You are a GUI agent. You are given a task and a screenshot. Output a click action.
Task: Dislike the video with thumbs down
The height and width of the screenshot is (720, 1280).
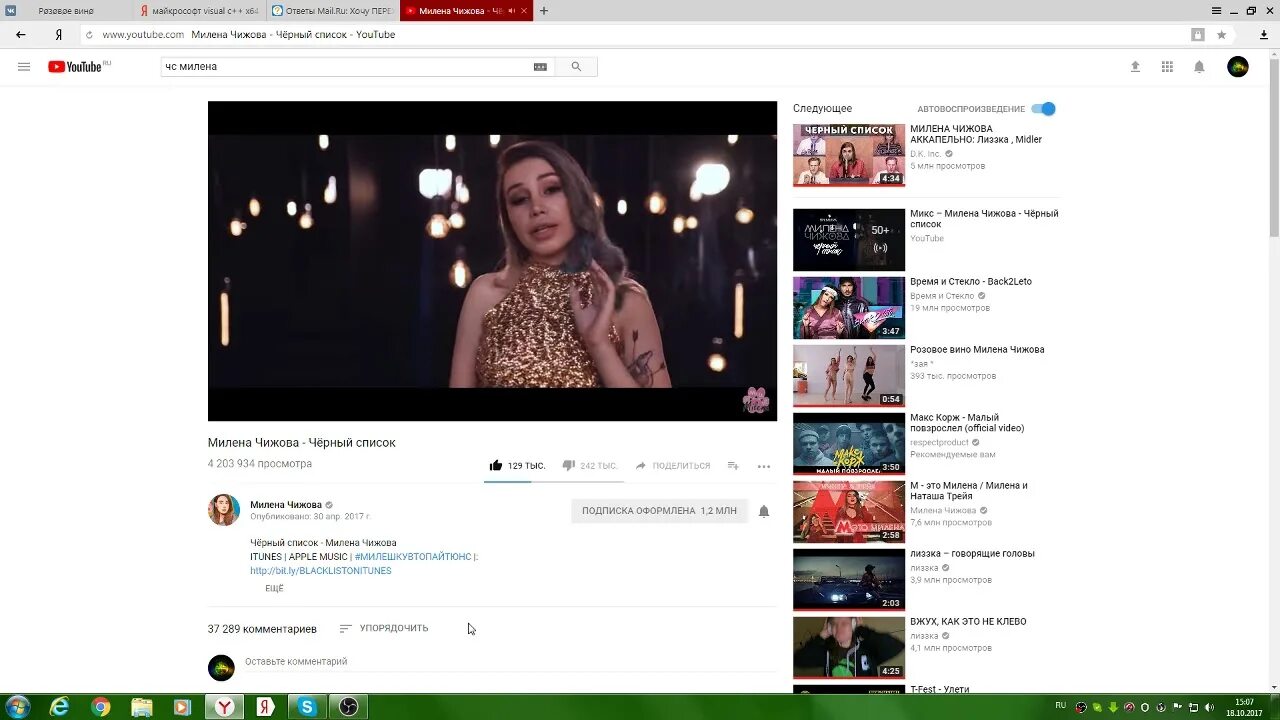pyautogui.click(x=569, y=466)
